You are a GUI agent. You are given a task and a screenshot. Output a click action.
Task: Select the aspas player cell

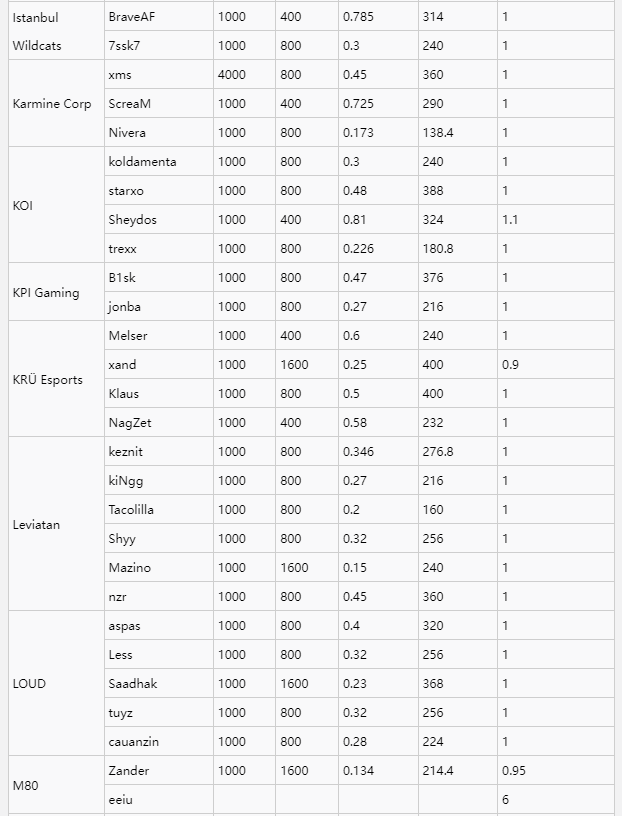tap(124, 626)
